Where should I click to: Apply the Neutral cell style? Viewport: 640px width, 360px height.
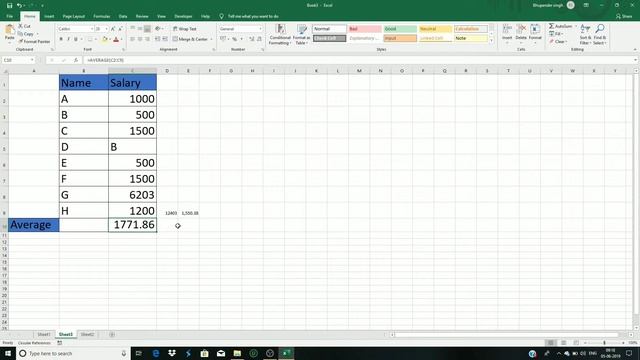[x=435, y=29]
